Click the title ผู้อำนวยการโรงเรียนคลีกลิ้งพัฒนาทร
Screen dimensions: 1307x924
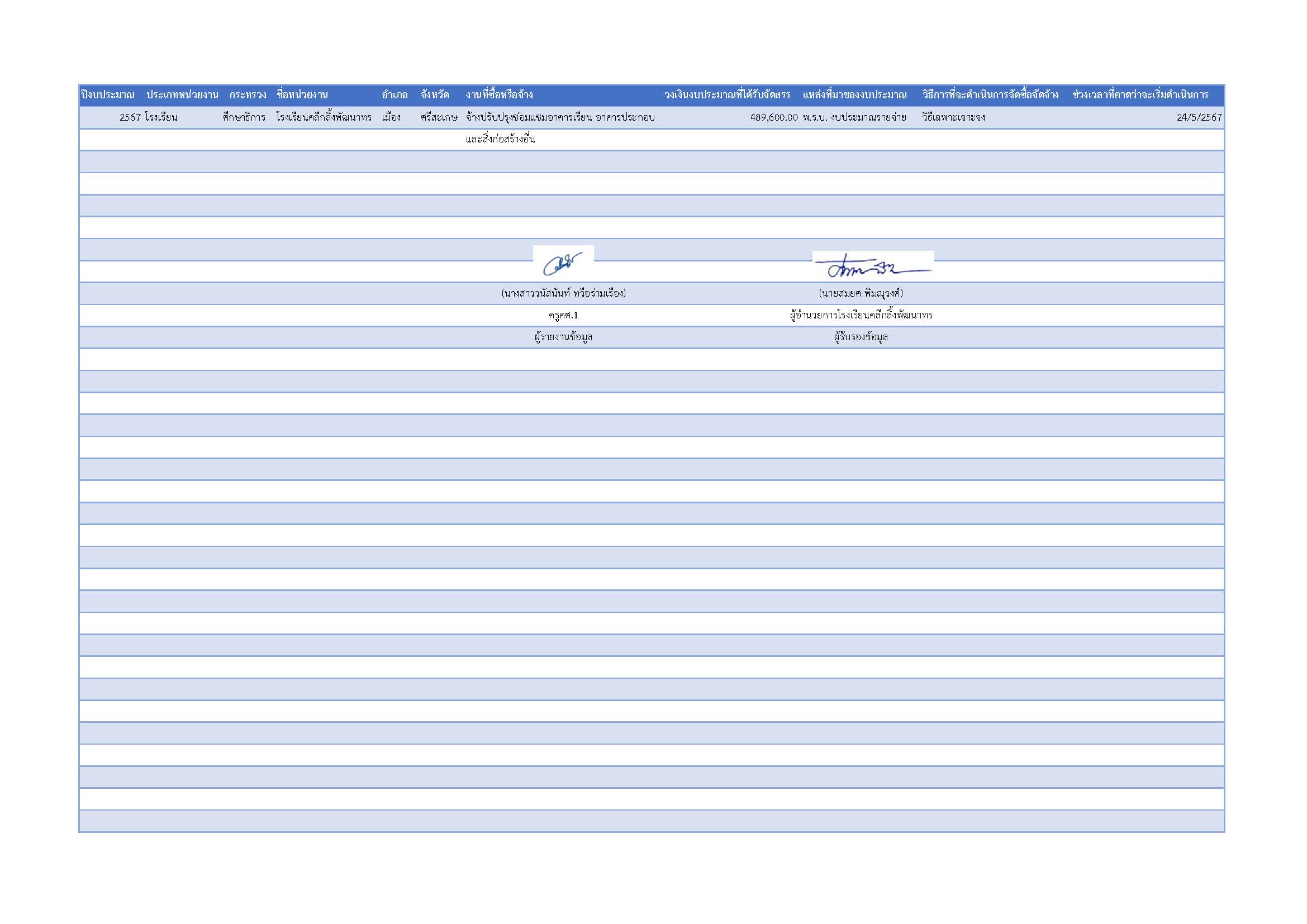coord(861,315)
